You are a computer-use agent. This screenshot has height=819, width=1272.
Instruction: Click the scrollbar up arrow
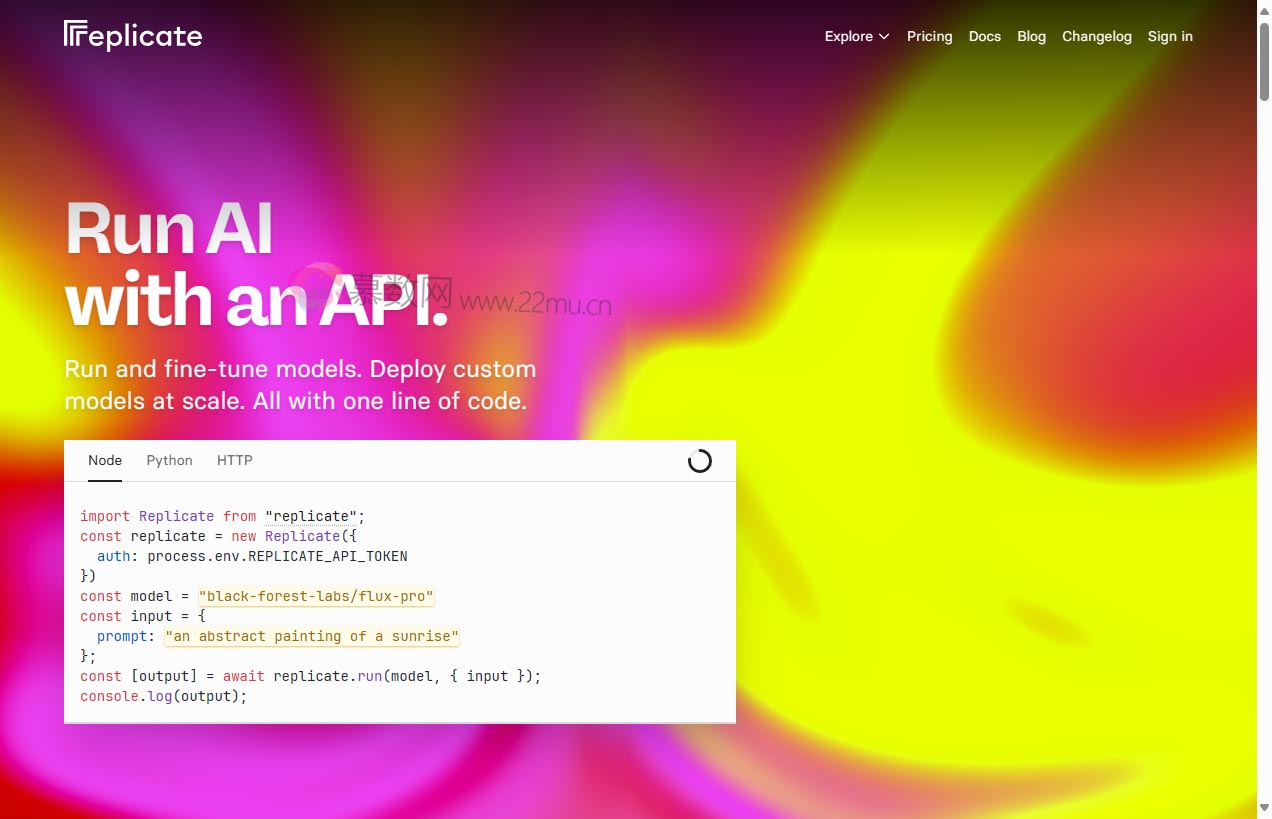point(1264,8)
